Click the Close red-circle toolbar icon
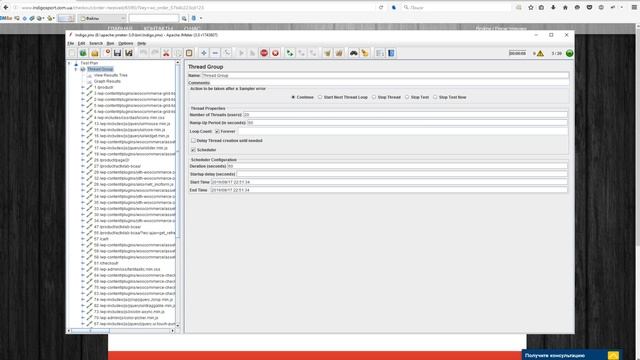Viewport: 640px width, 360px height. (108, 52)
